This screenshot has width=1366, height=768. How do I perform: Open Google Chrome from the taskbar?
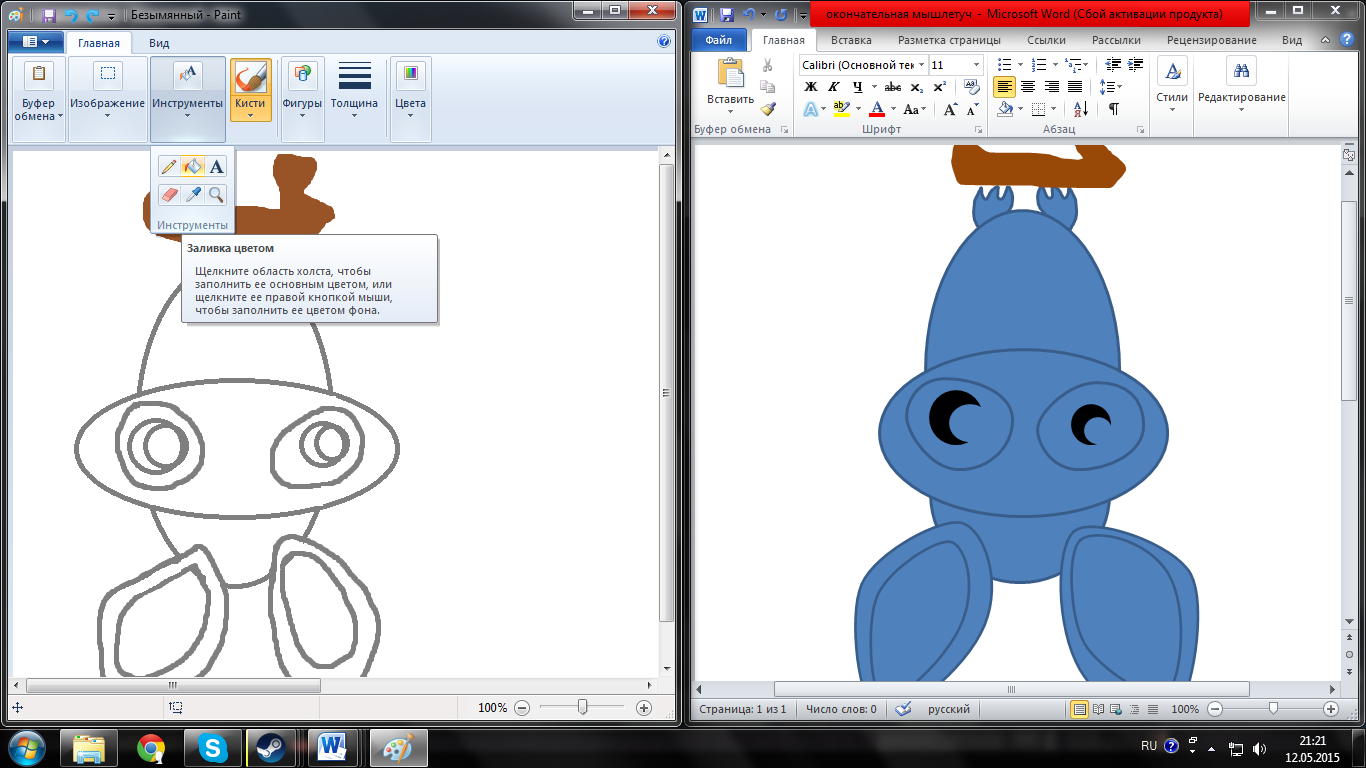pos(151,747)
